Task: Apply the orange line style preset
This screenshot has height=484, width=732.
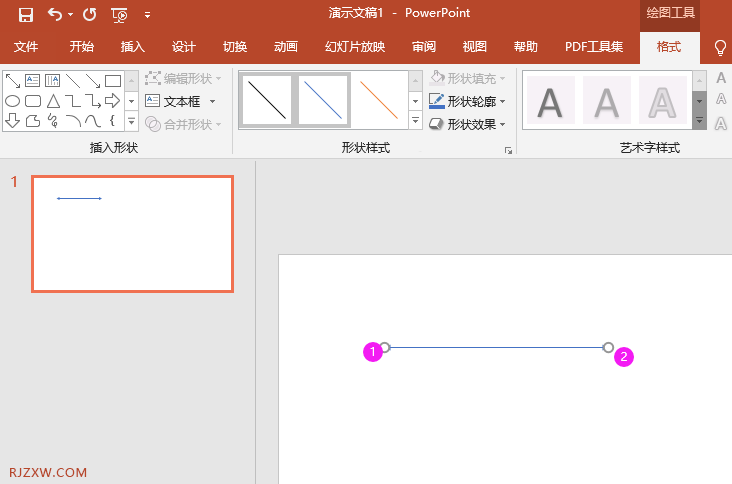Action: (379, 100)
